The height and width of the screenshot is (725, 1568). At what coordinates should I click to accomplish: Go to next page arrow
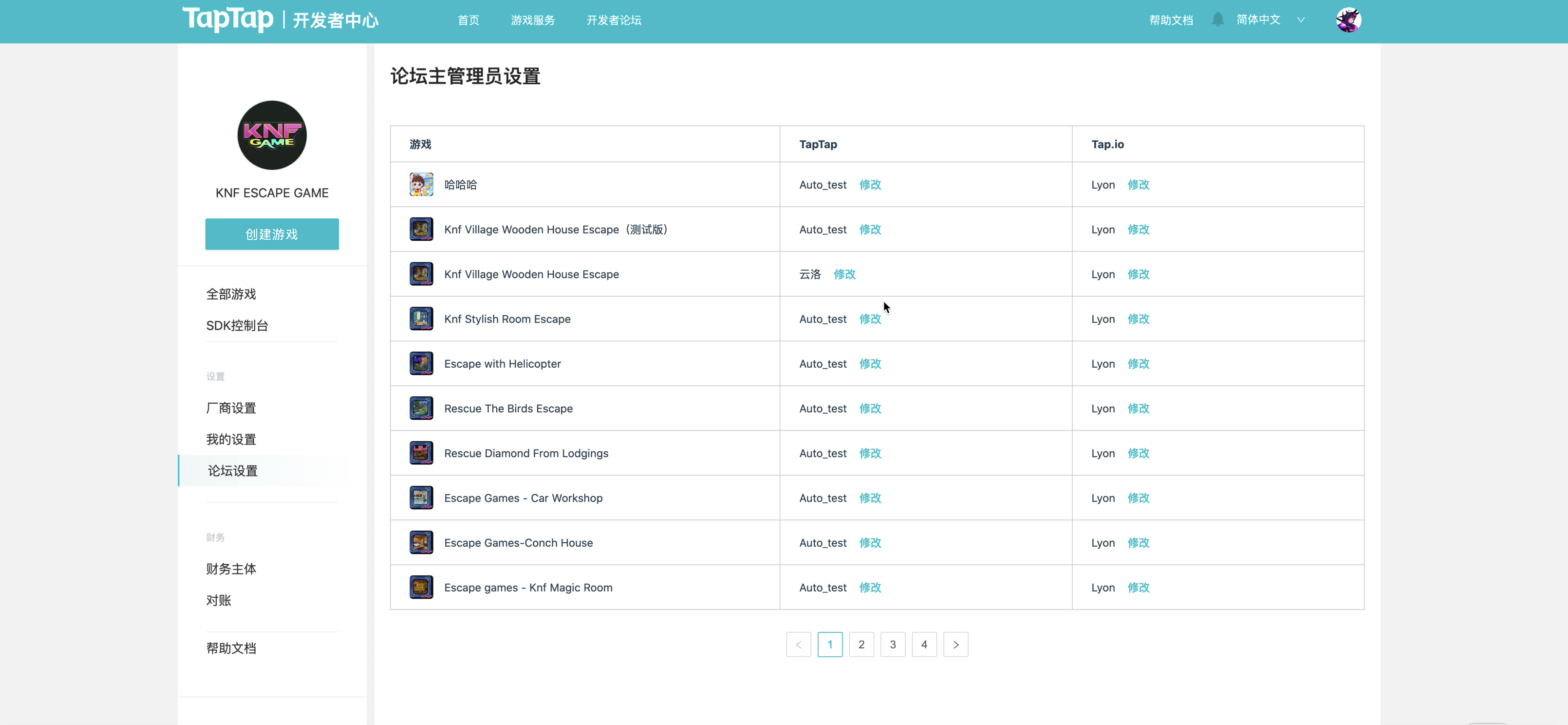click(956, 645)
